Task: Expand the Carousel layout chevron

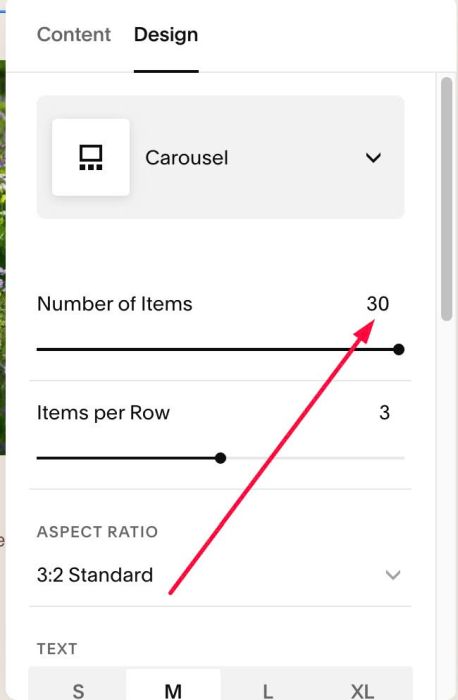Action: [x=373, y=158]
